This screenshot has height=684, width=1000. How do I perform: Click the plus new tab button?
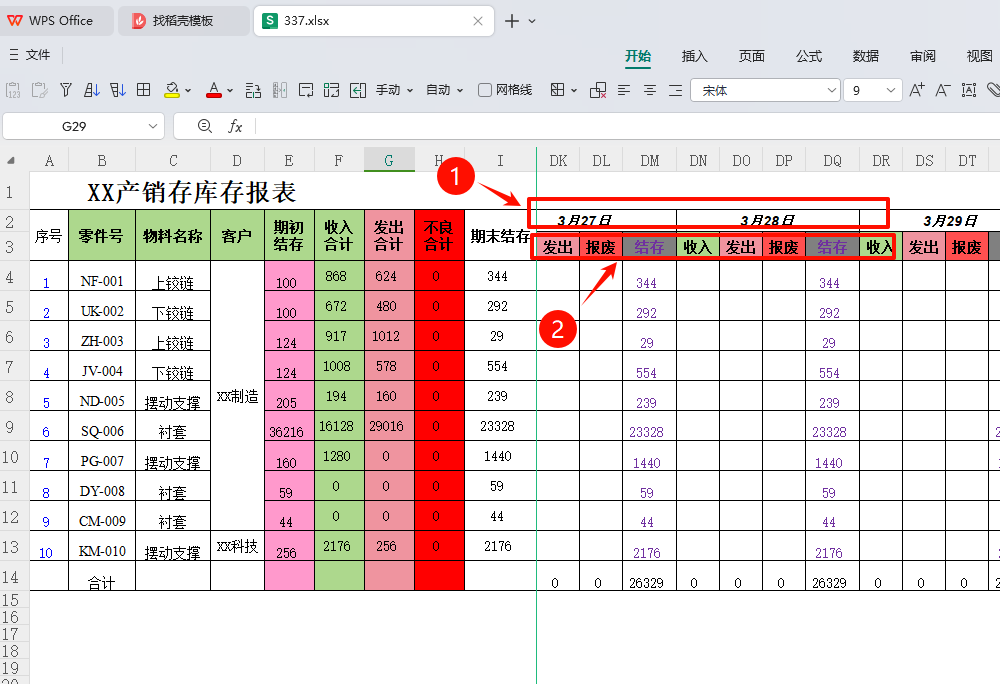coord(511,21)
